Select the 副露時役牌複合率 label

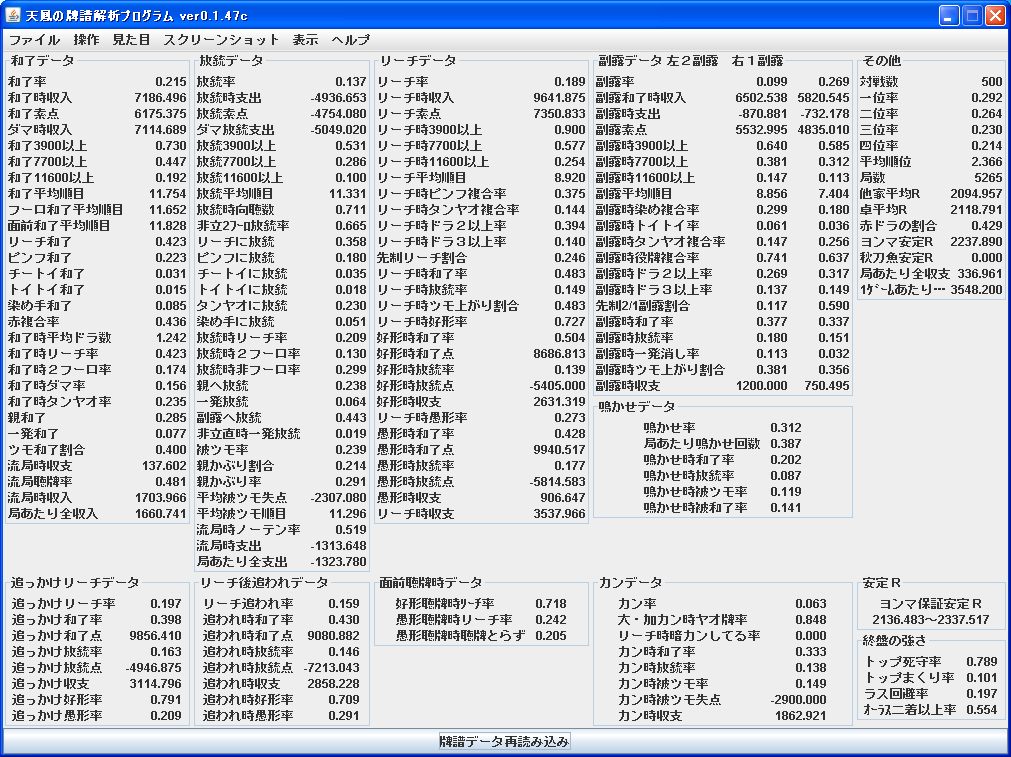click(647, 258)
